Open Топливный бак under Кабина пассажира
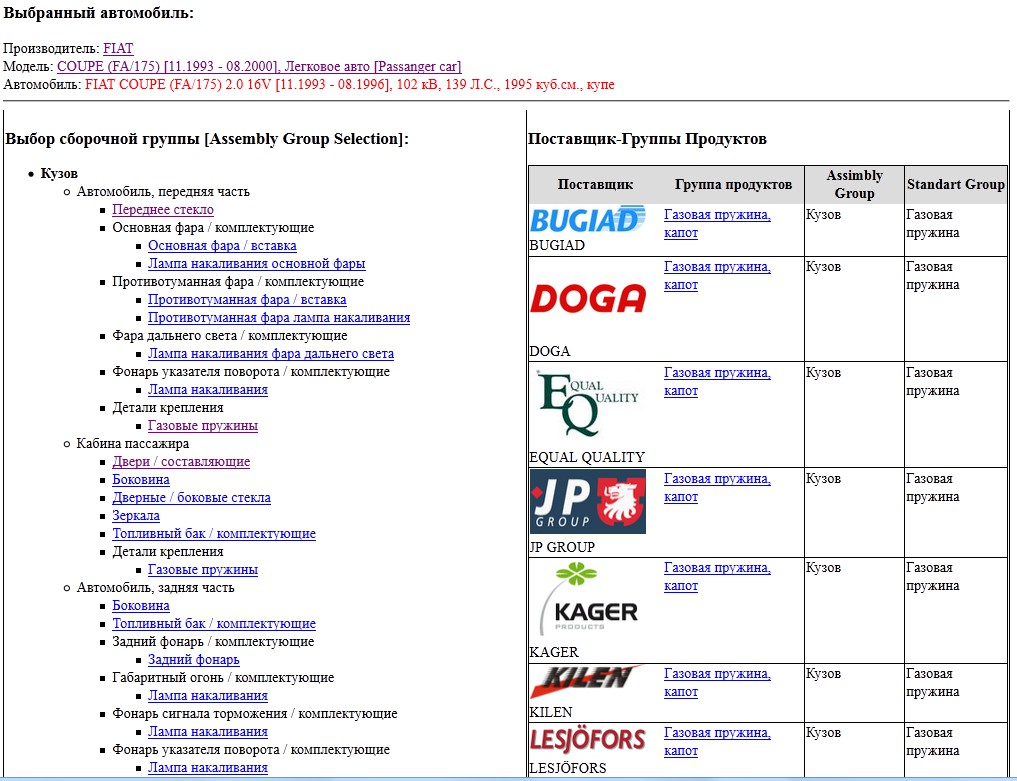The image size is (1017, 781). click(x=214, y=534)
